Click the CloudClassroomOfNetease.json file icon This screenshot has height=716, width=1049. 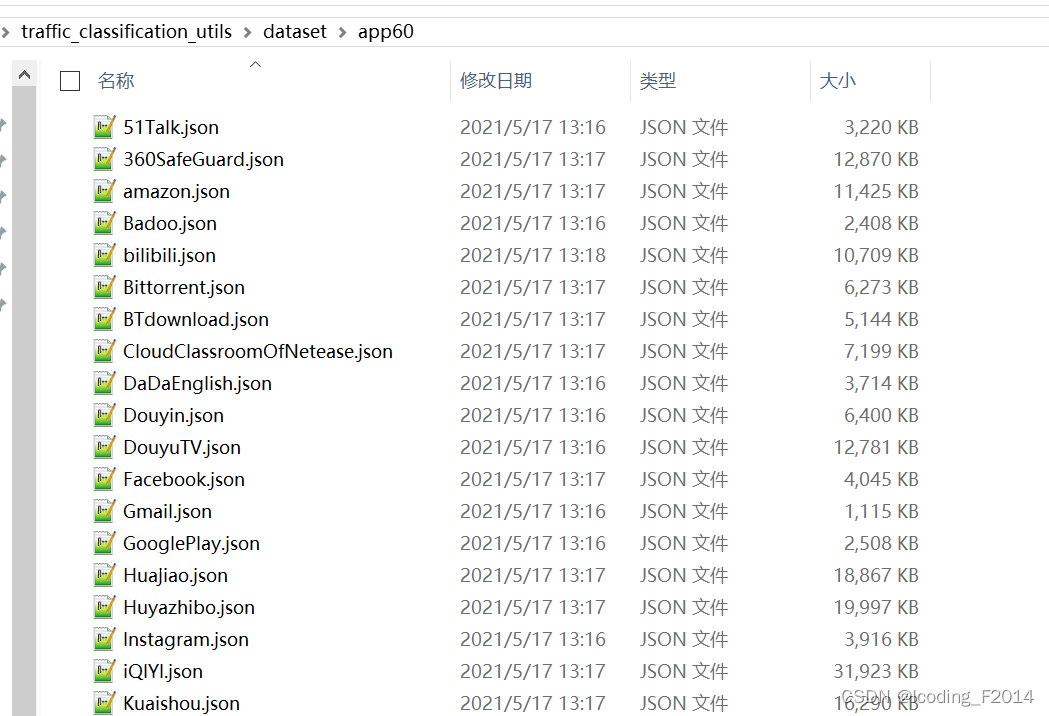click(104, 351)
